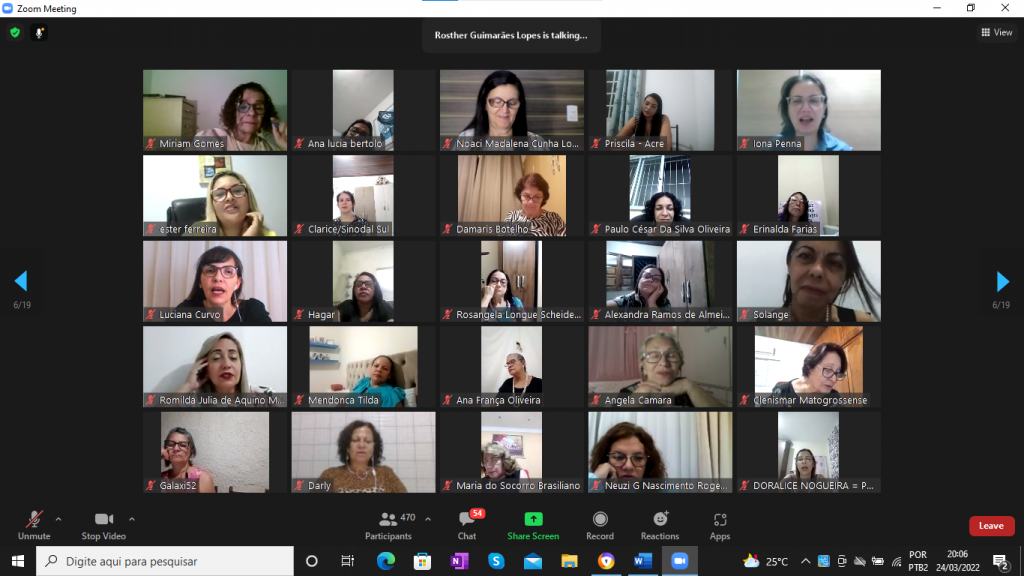Go to next gallery page right arrow
The image size is (1024, 576).
coord(1003,281)
